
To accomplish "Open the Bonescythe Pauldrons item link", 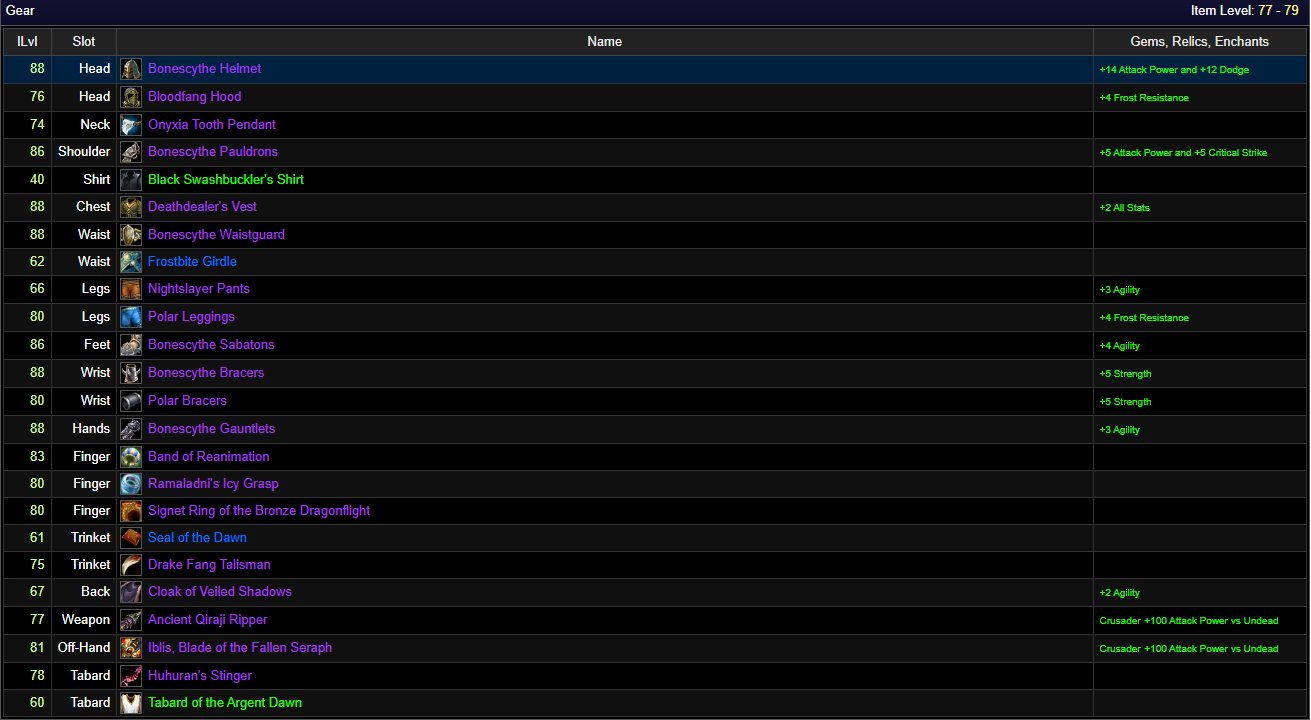I will coord(212,152).
